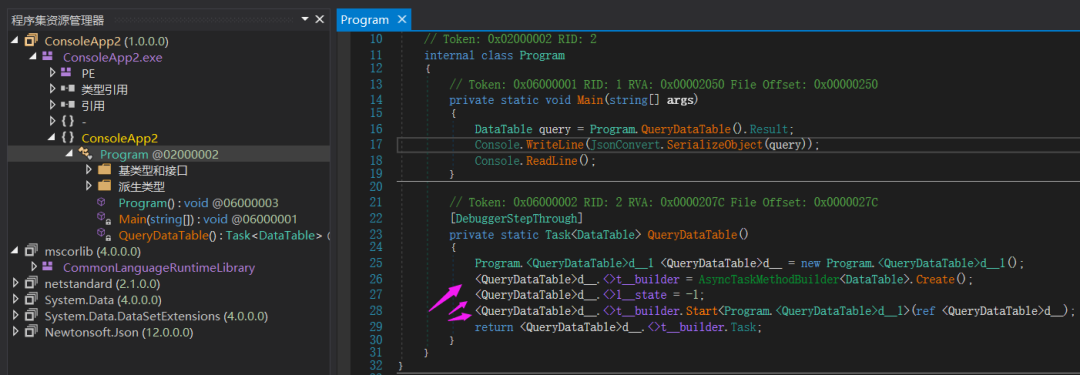Viewport: 1080px width, 375px height.
Task: Switch to the Program tab
Action: tap(365, 20)
